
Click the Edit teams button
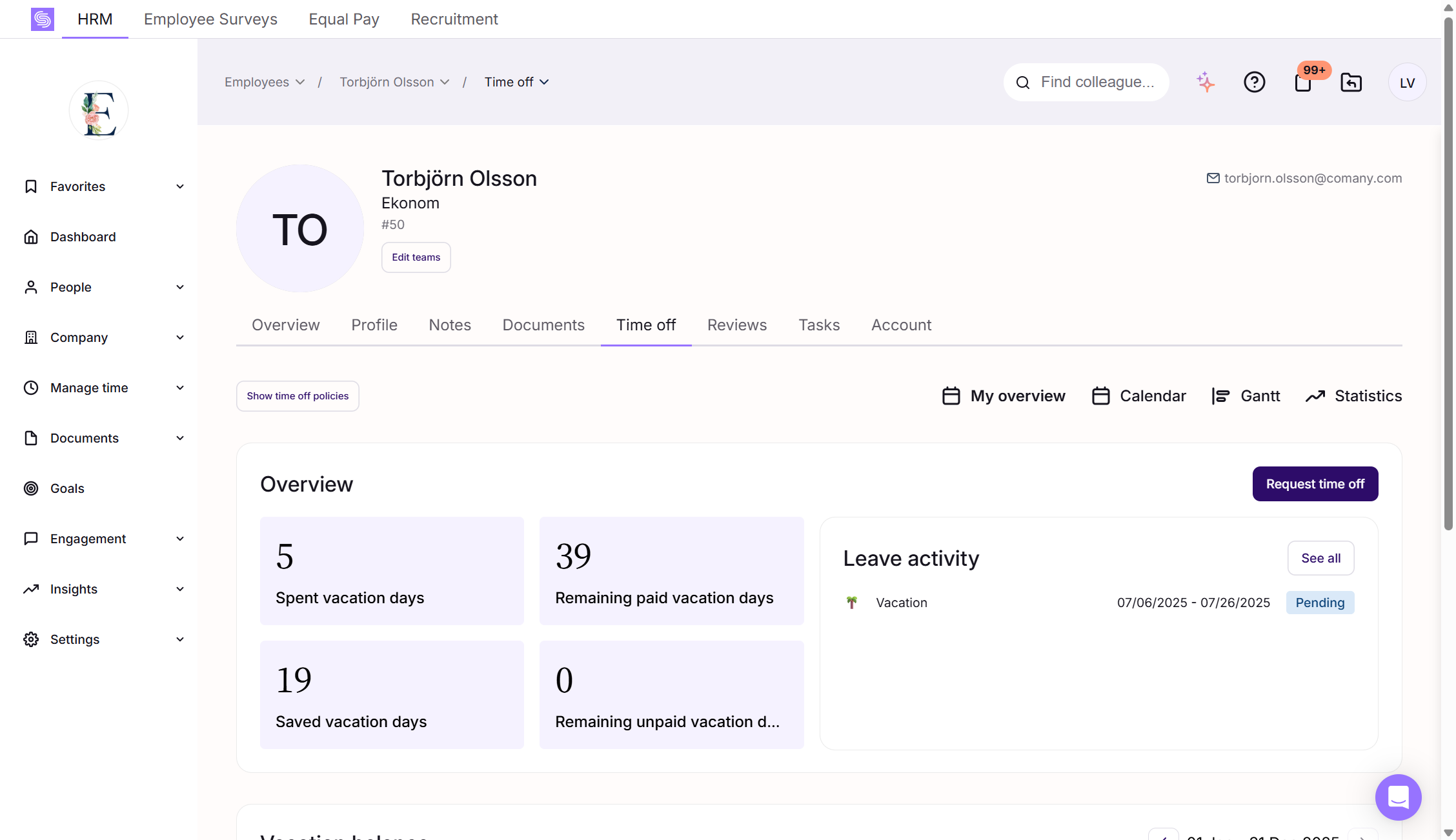tap(416, 257)
